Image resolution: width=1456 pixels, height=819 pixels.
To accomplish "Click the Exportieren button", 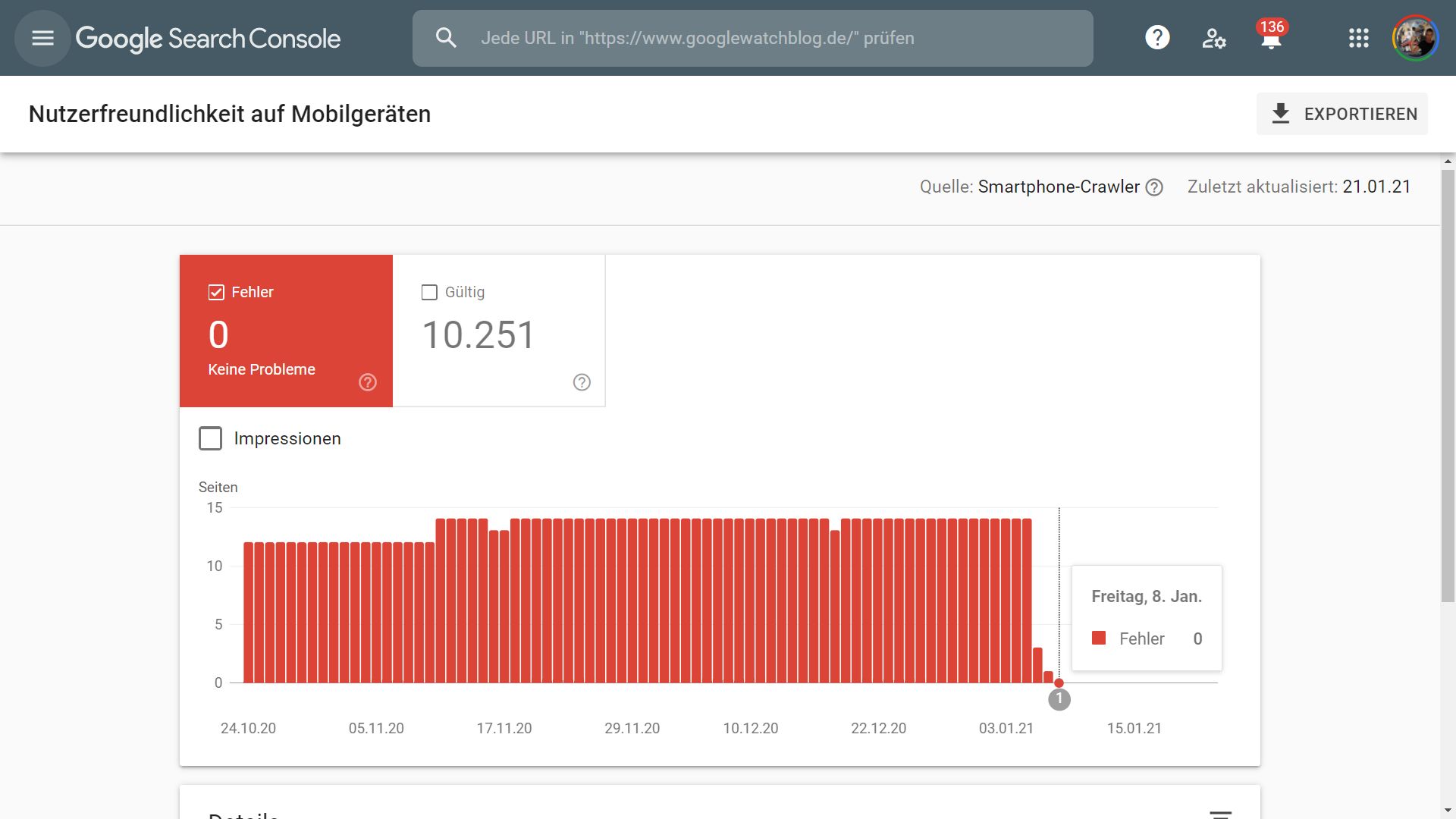I will pyautogui.click(x=1341, y=114).
